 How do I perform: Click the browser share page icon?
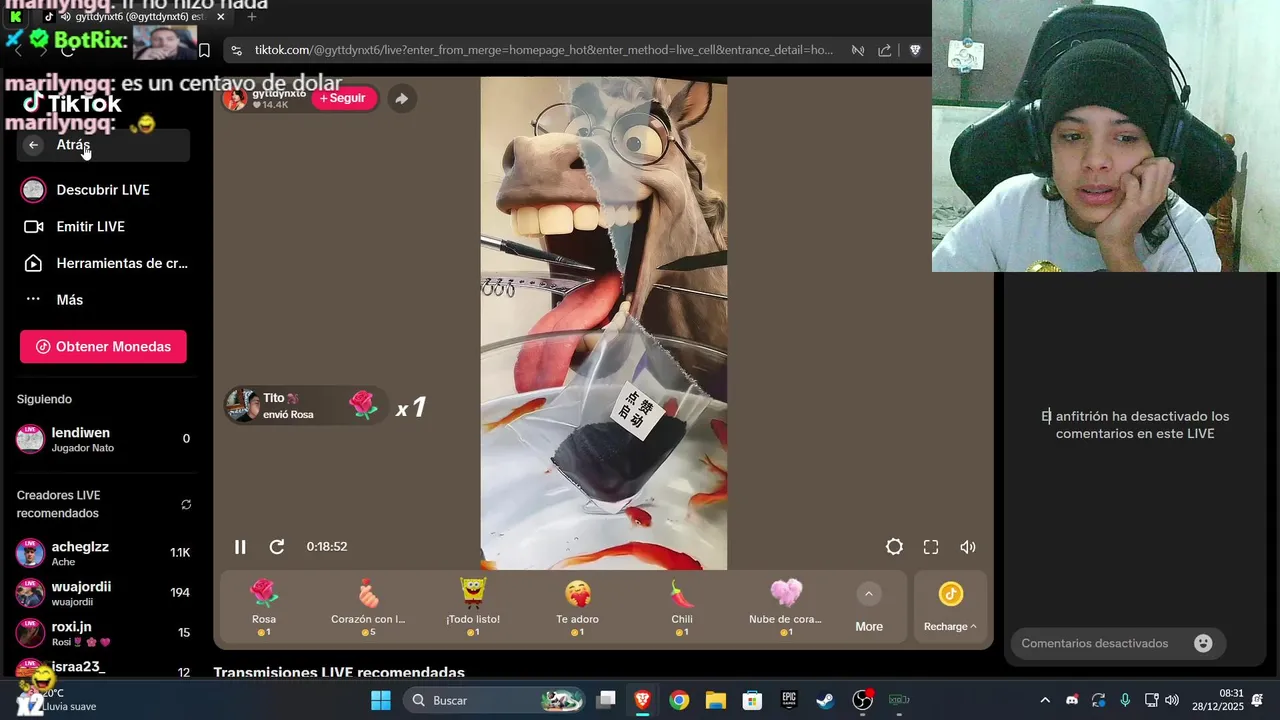(x=885, y=50)
